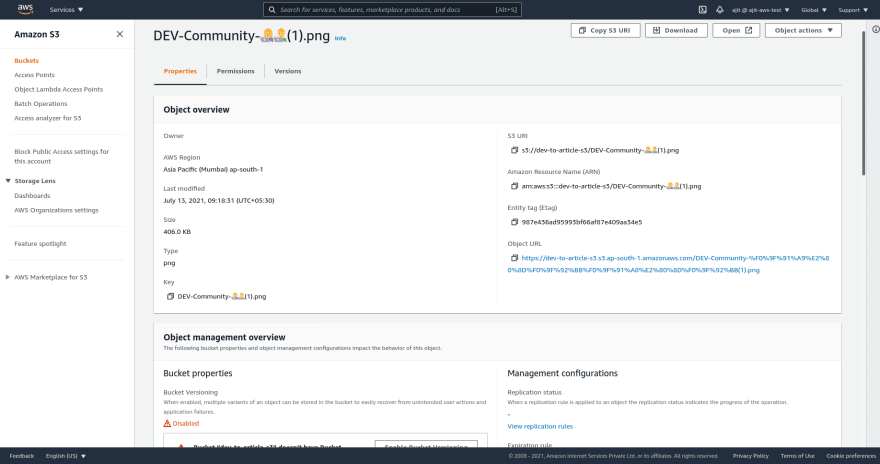Open Access analyzer for S3
The height and width of the screenshot is (464, 880).
(x=48, y=118)
